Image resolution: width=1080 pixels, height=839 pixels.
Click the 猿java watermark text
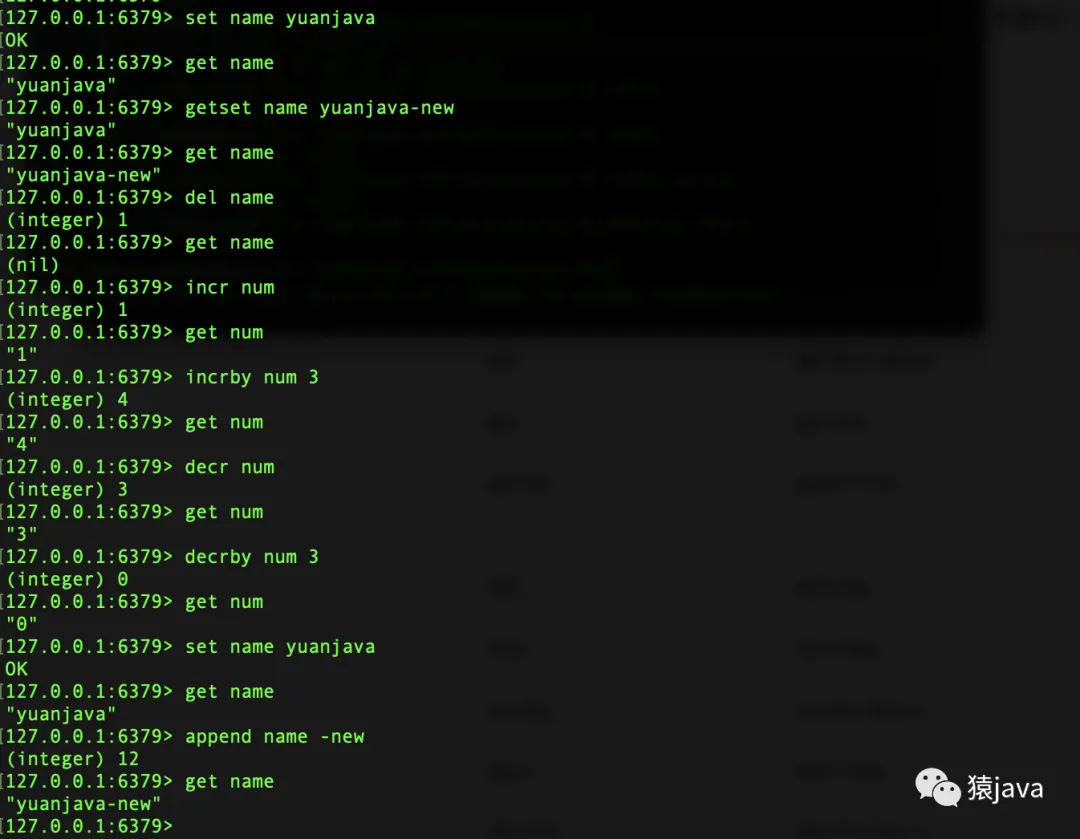point(1005,788)
